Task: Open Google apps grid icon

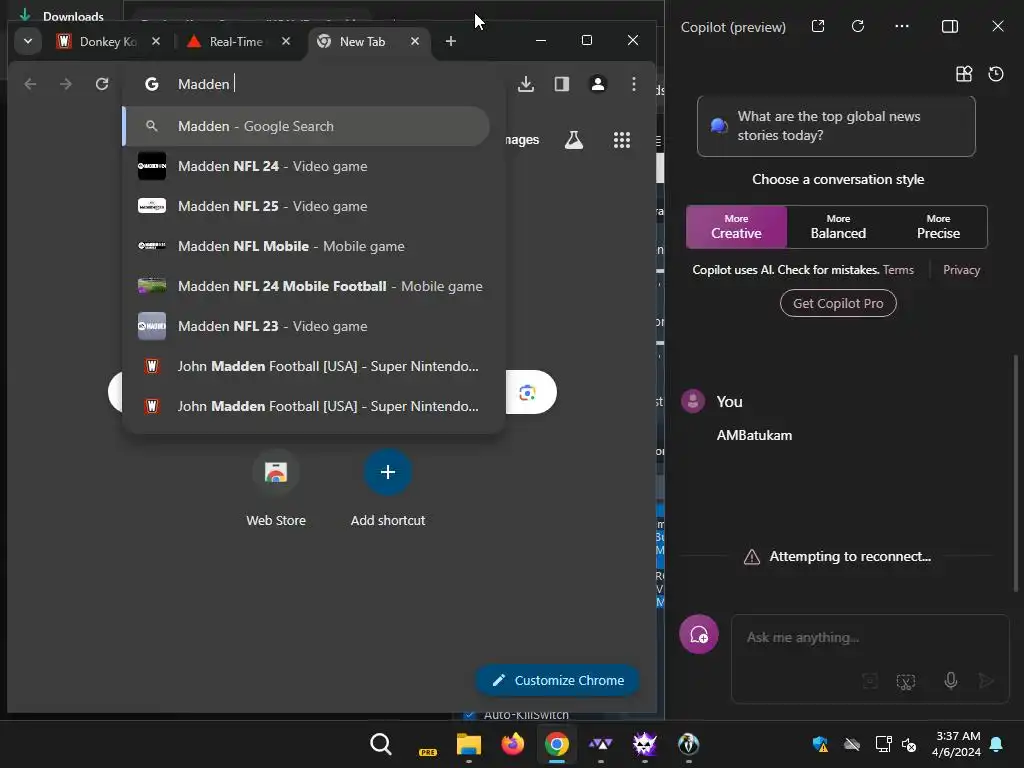Action: click(622, 140)
